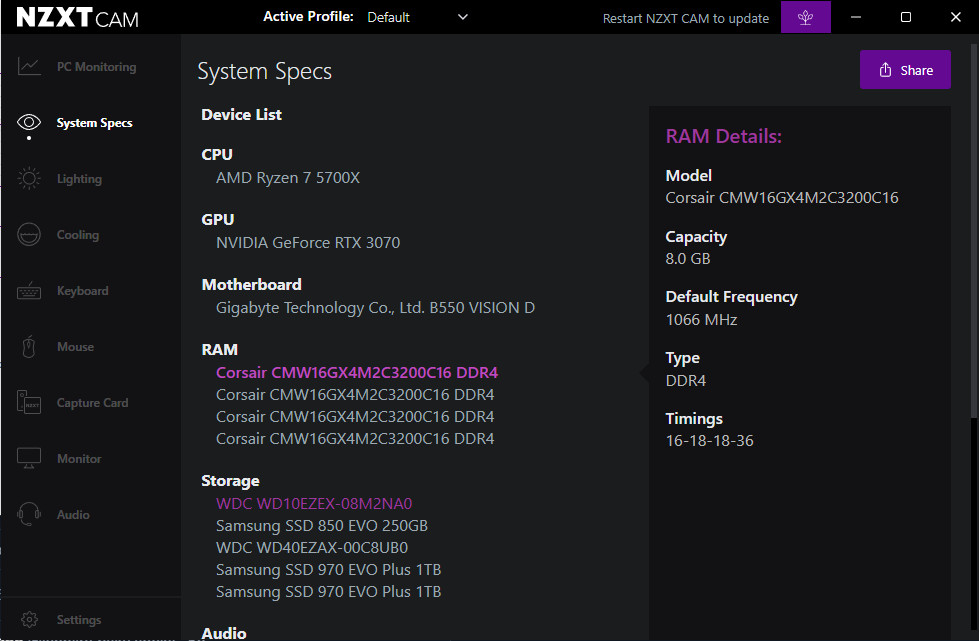Open the Settings gear icon
Screen dimensions: 979x641
click(29, 619)
